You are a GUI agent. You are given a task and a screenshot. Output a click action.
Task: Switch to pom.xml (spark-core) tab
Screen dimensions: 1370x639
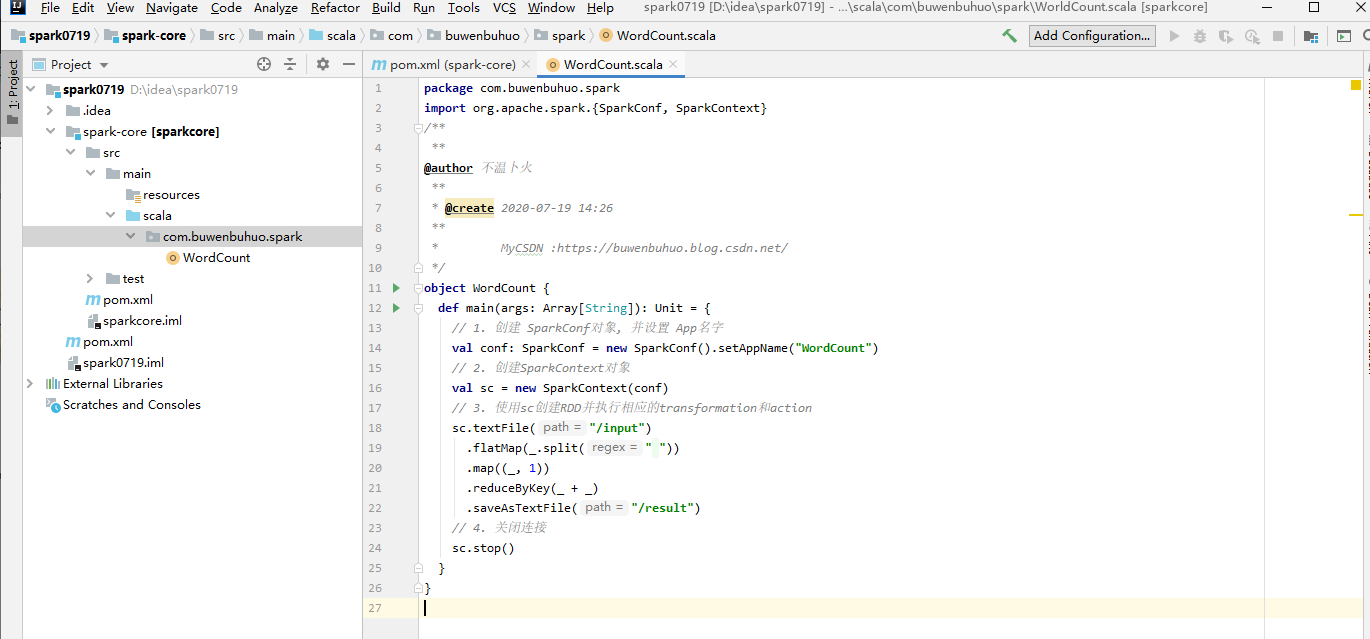[x=451, y=64]
